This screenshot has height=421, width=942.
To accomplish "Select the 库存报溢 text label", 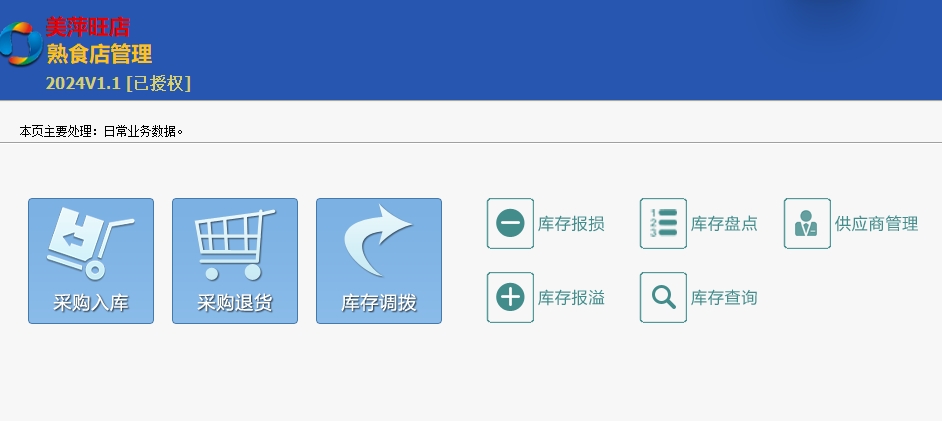I will click(571, 298).
